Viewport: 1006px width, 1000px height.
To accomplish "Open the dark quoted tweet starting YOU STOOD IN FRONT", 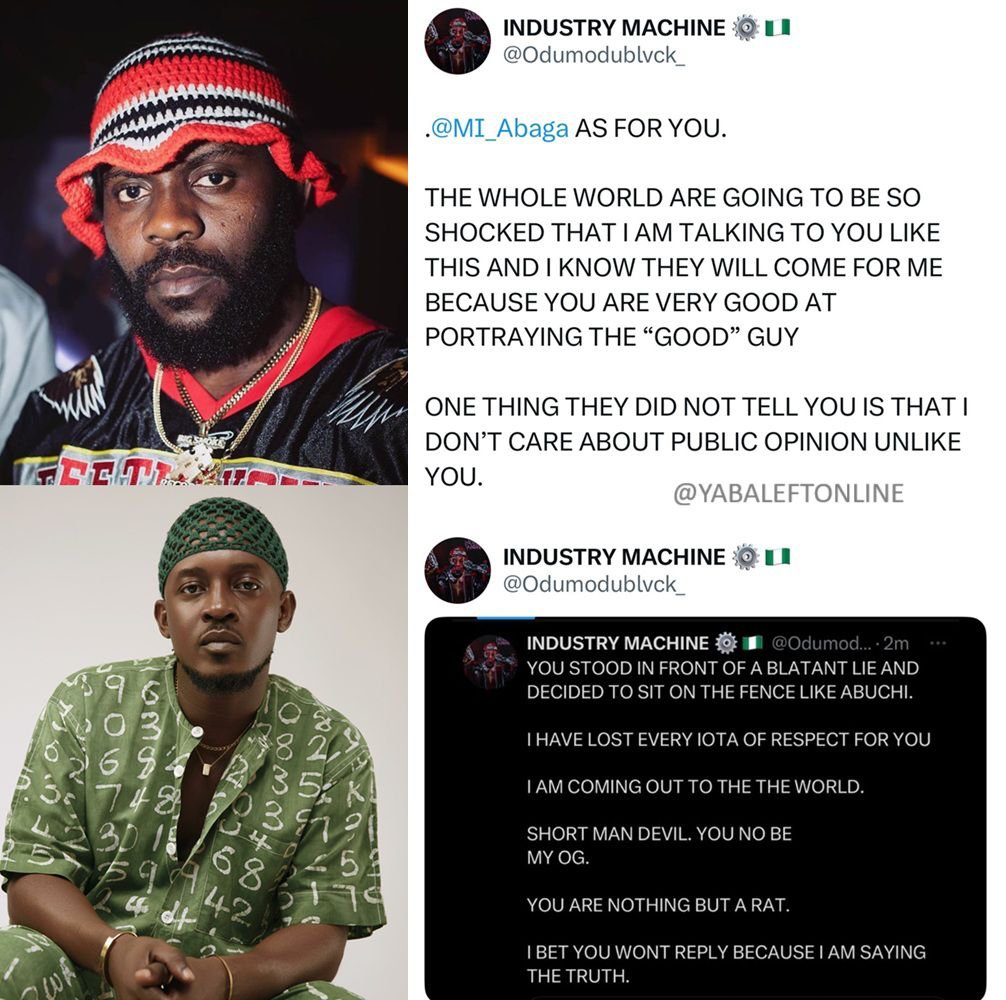I will (x=705, y=808).
